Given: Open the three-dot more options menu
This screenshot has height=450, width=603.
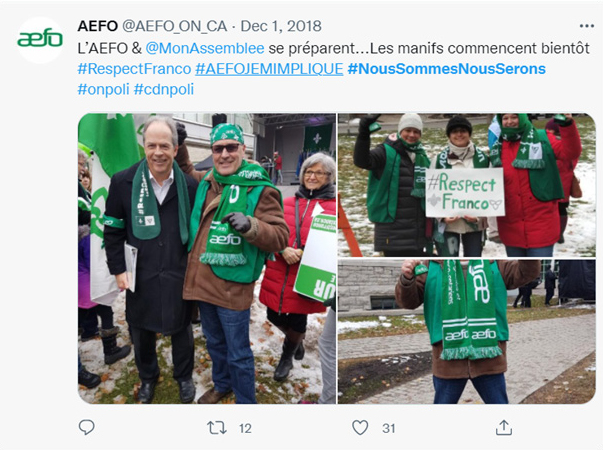Looking at the screenshot, I should (x=587, y=26).
